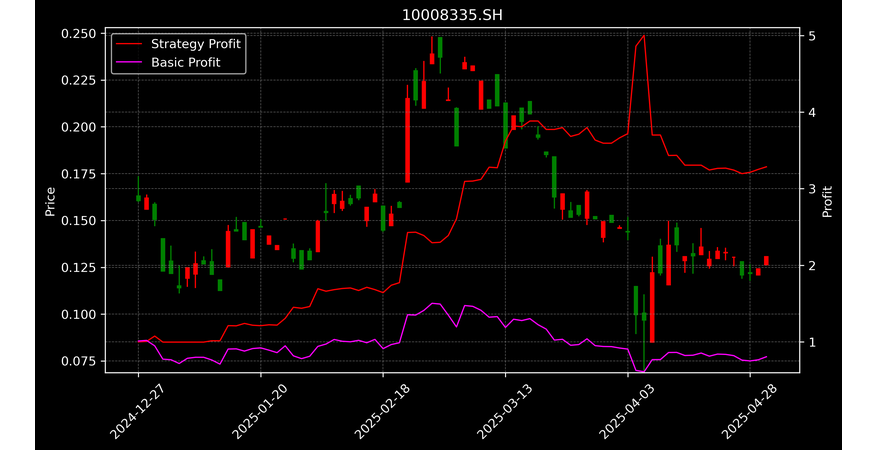Viewport: 878px width, 450px height.
Task: Click the 0.125 price tick label
Action: (79, 268)
